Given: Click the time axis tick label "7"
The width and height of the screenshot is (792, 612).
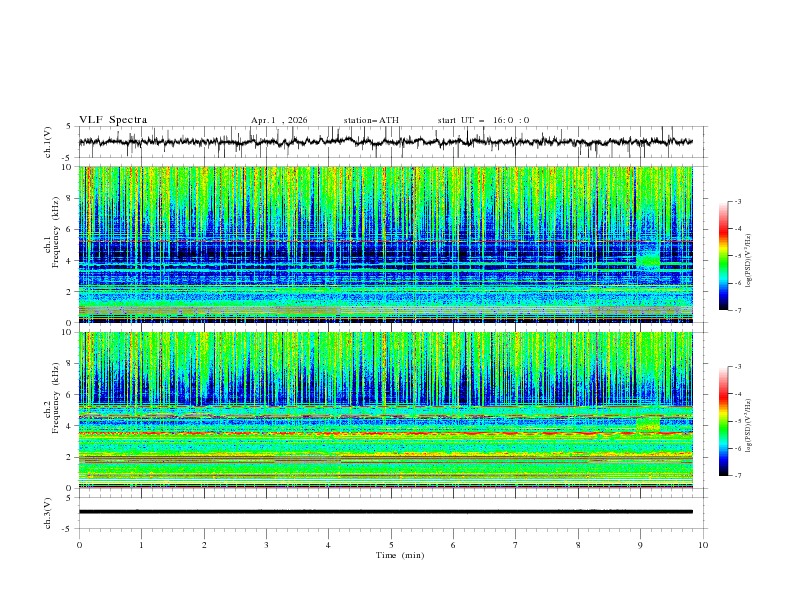Looking at the screenshot, I should tap(516, 545).
